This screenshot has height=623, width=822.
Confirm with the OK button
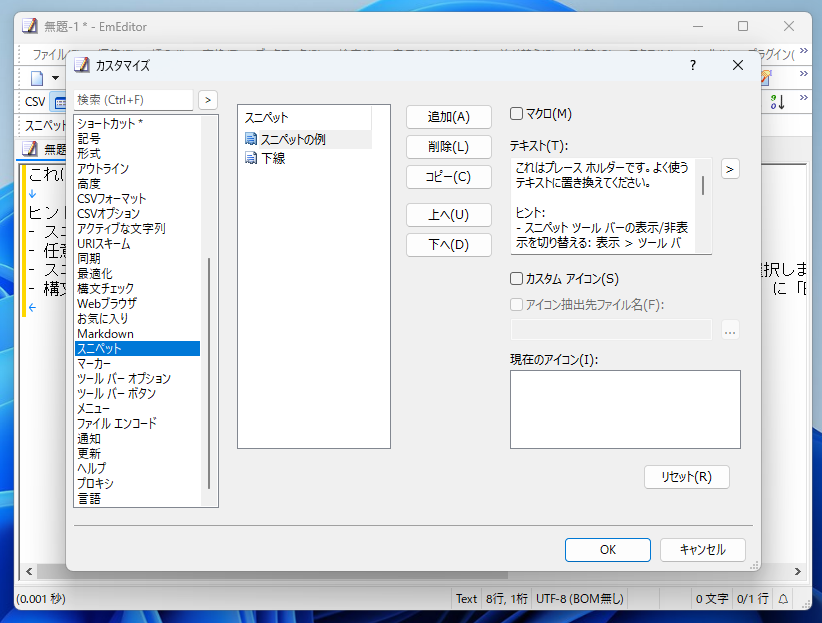click(608, 550)
